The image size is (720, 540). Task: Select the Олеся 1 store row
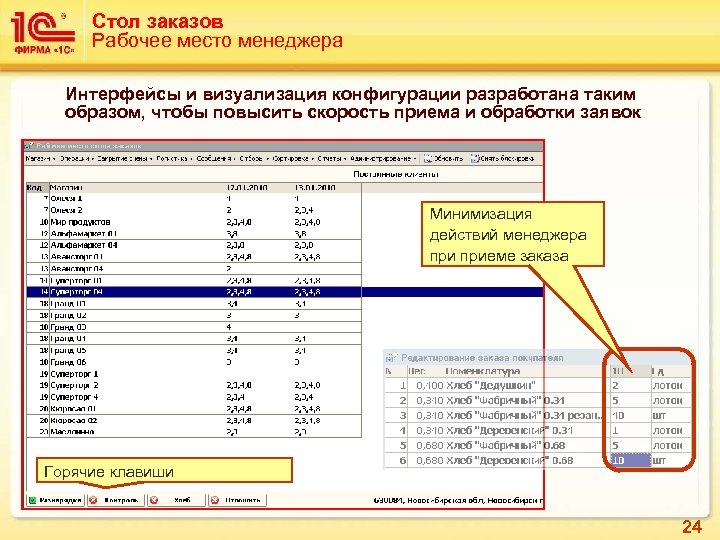click(x=194, y=199)
